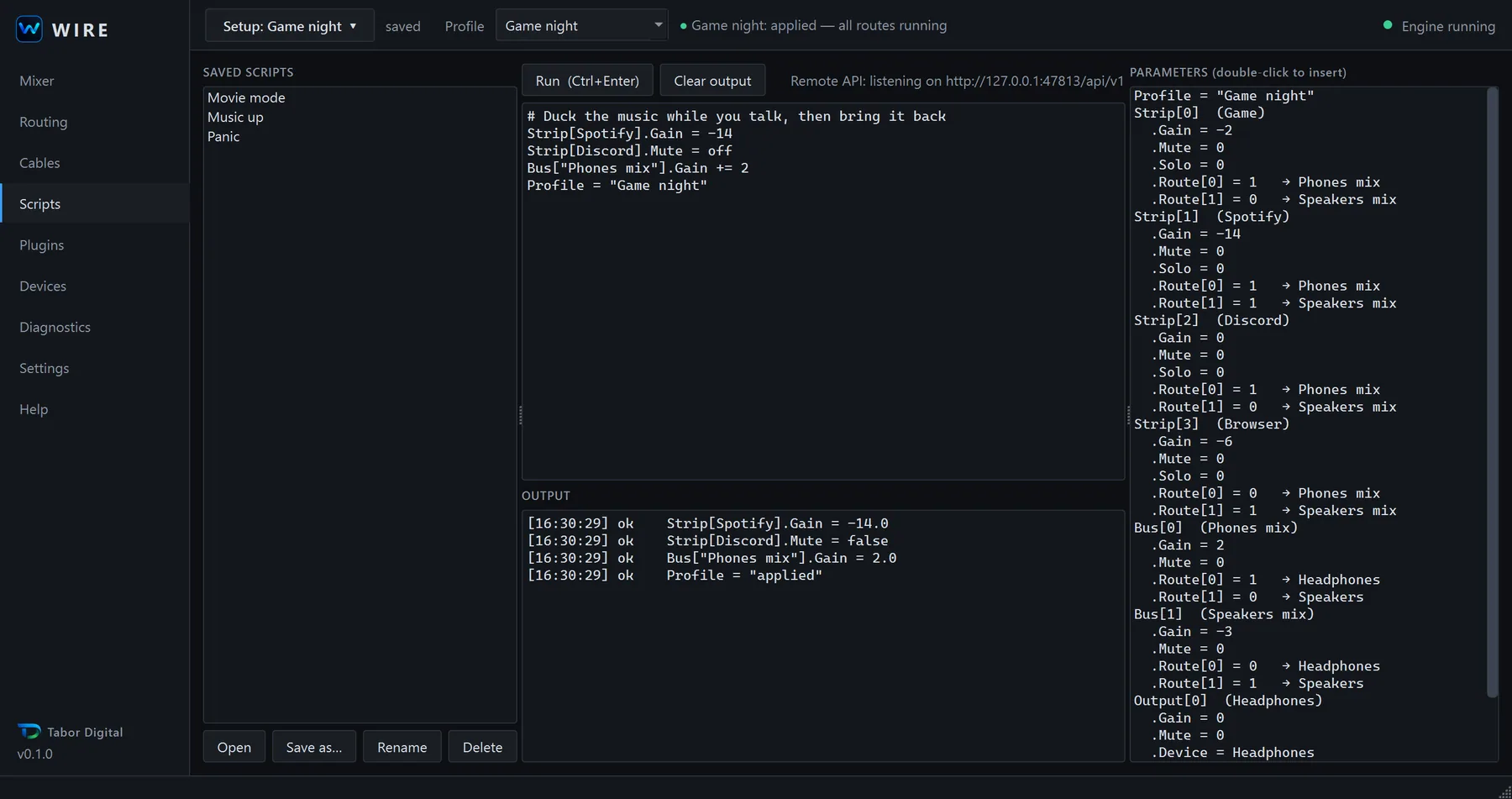Click the Profile = "Game night" parameter

(1309, 96)
